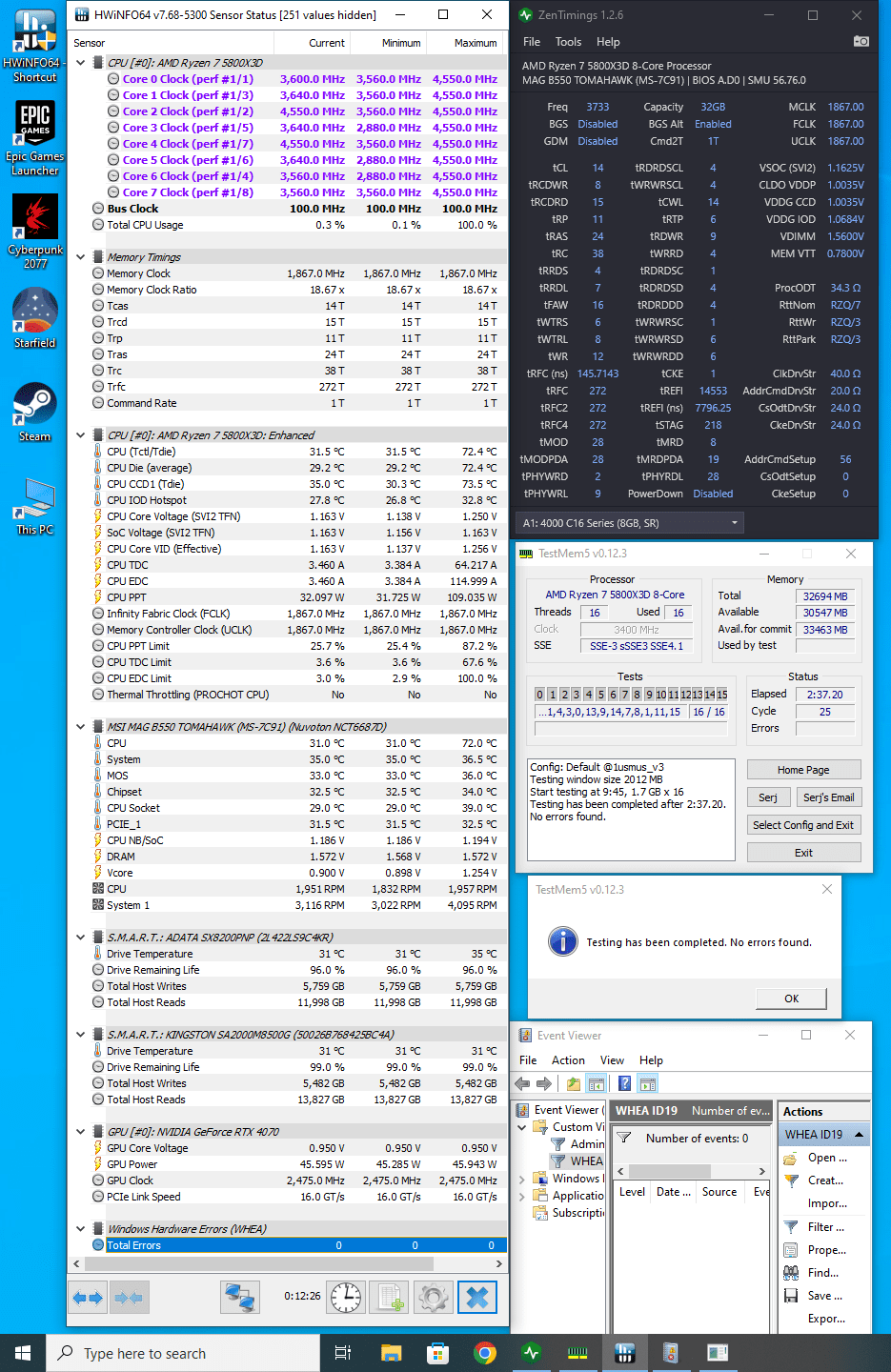Viewport: 891px width, 1372px height.
Task: Click TestMem5 Serj button
Action: [x=768, y=797]
